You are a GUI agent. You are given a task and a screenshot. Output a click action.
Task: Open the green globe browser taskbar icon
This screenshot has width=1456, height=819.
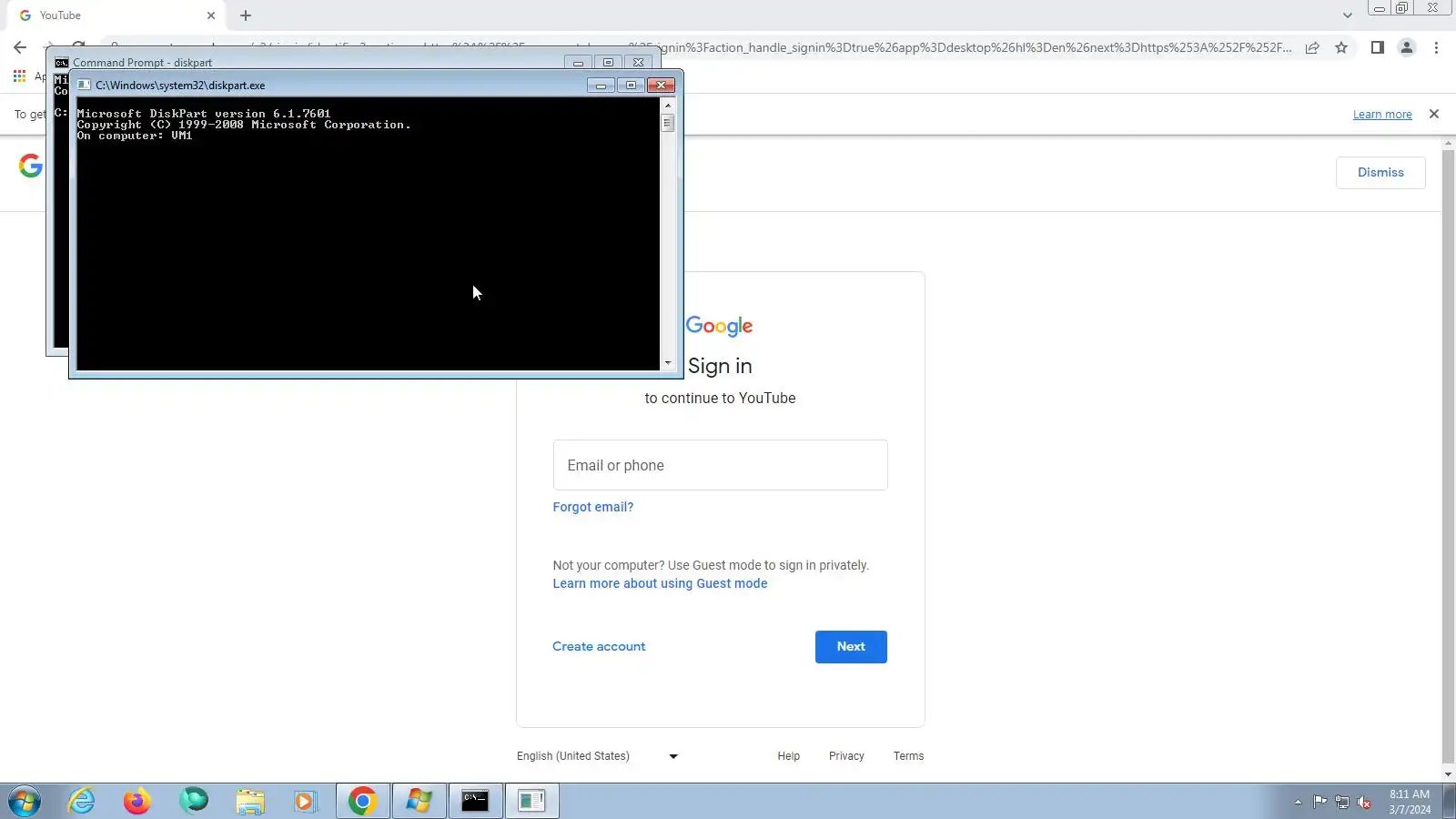[194, 801]
